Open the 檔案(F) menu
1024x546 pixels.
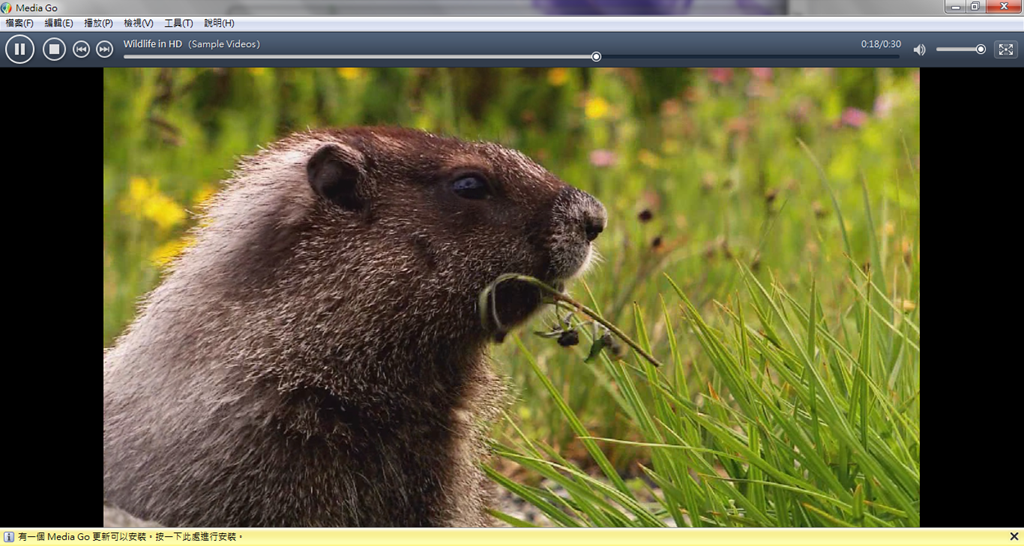point(20,23)
